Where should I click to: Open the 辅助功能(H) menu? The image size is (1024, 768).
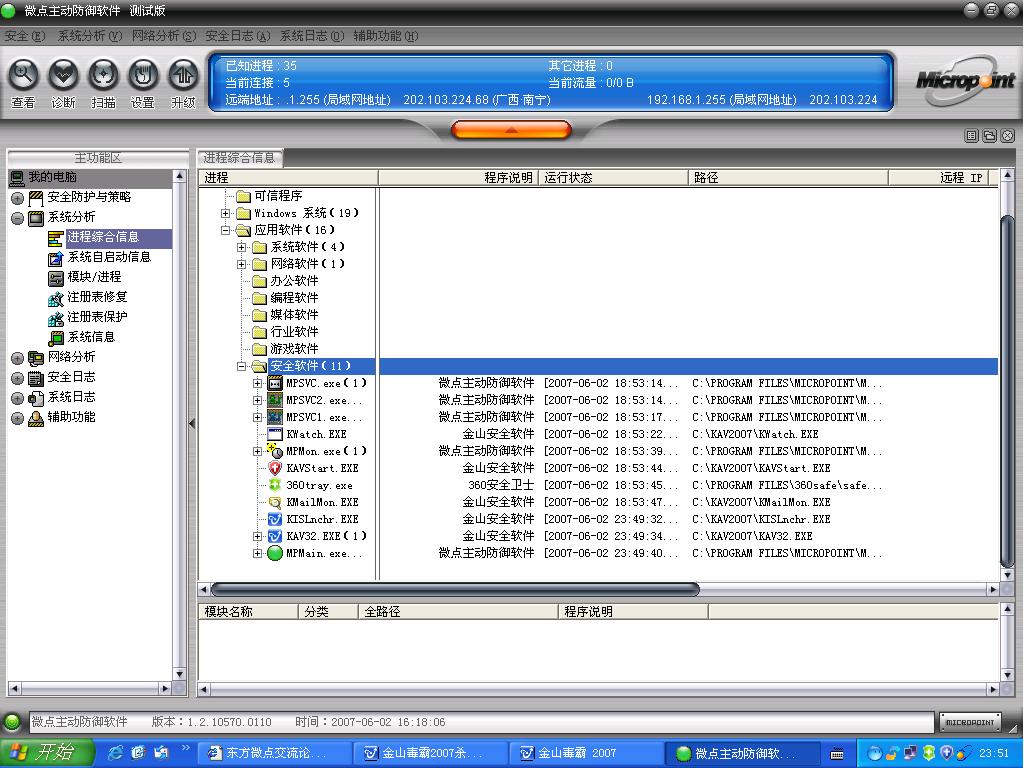coord(386,36)
